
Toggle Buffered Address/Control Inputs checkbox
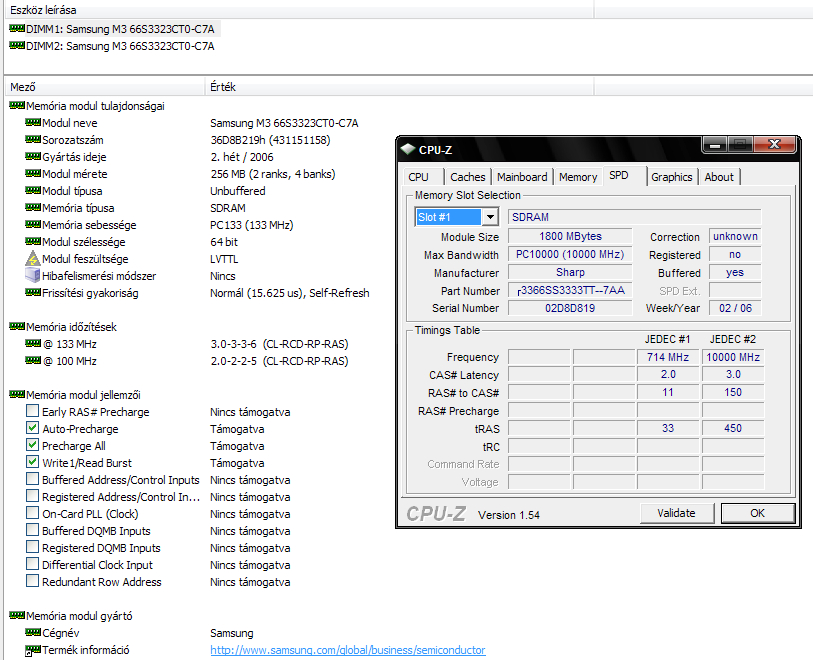33,479
